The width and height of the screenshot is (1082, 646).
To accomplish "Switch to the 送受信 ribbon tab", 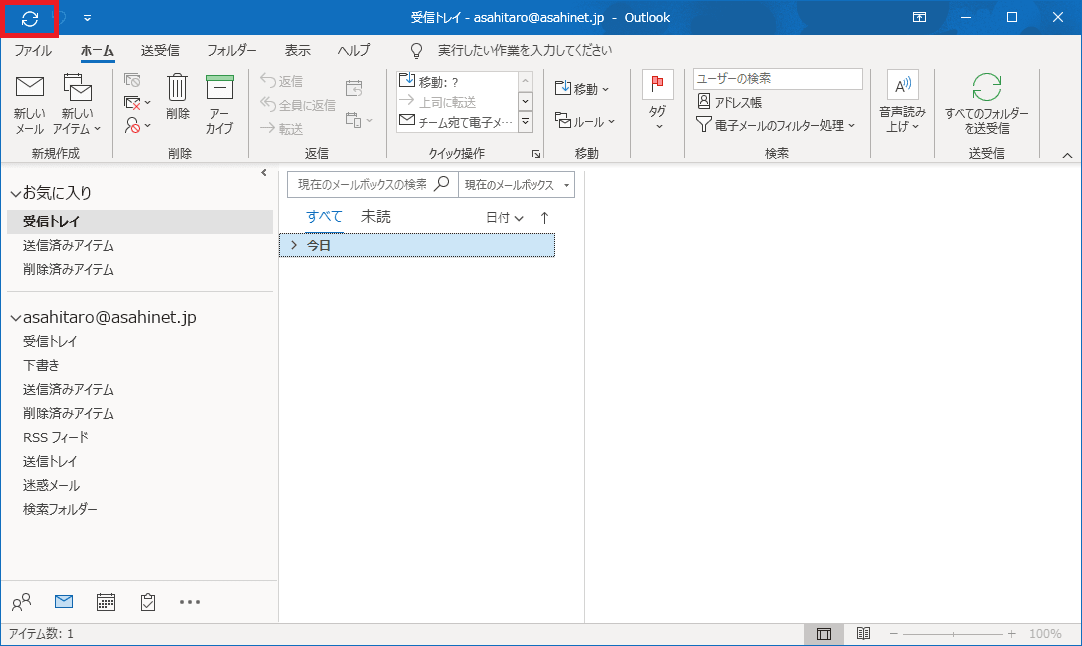I will tap(160, 50).
